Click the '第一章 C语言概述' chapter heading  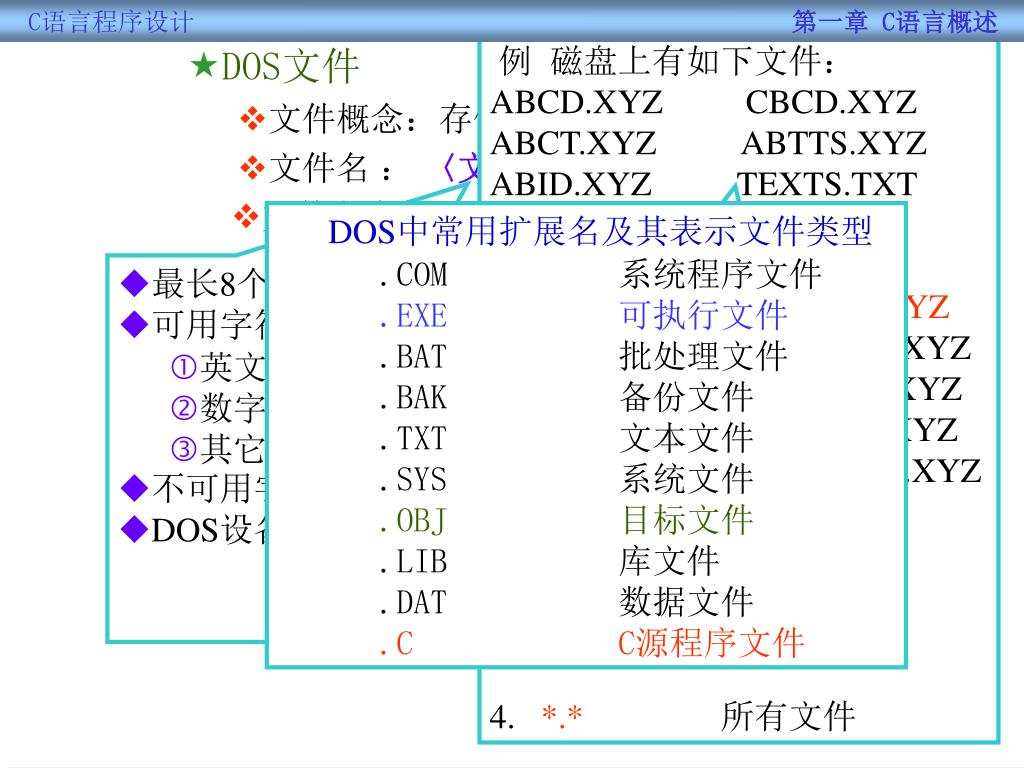pos(895,22)
